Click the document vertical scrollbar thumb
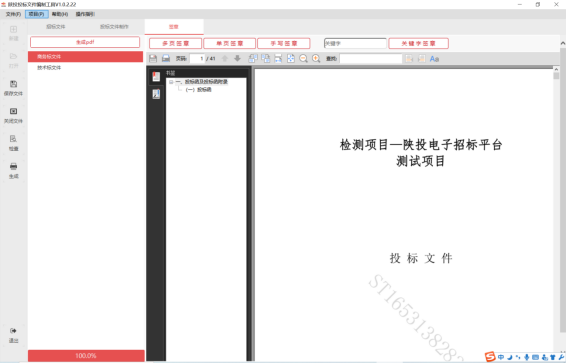This screenshot has height=363, width=566. click(x=556, y=75)
